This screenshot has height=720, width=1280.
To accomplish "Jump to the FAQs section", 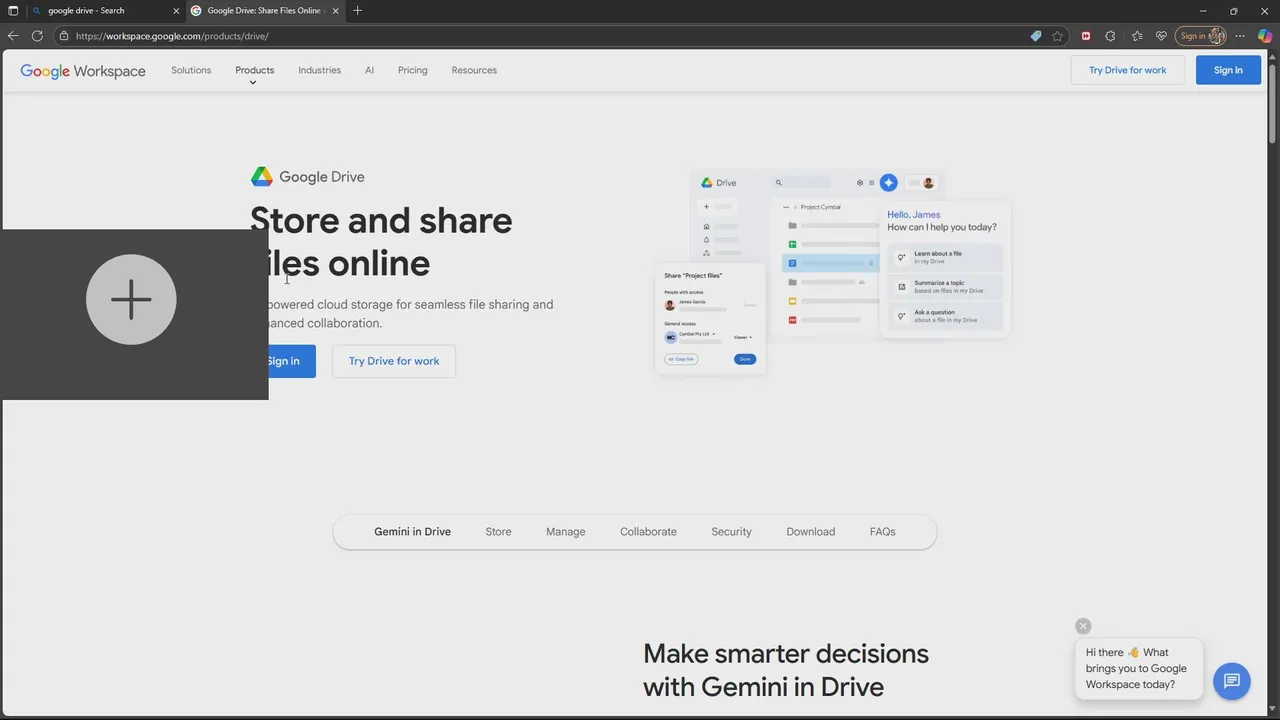I will [x=883, y=532].
